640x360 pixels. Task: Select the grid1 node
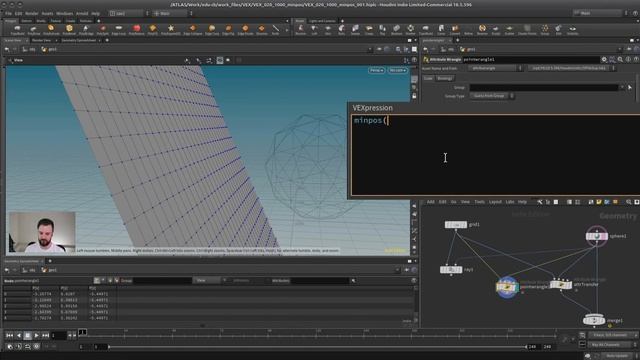click(456, 225)
